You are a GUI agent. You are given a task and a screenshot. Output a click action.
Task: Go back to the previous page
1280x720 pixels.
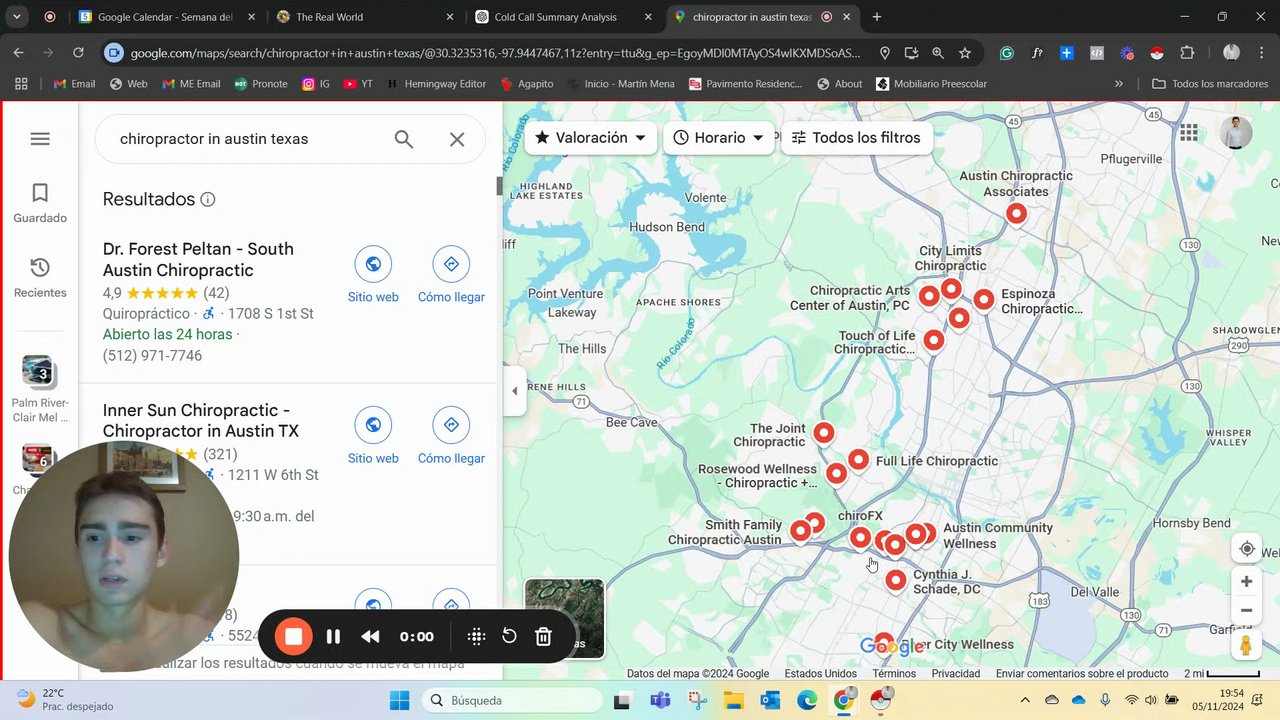[19, 53]
